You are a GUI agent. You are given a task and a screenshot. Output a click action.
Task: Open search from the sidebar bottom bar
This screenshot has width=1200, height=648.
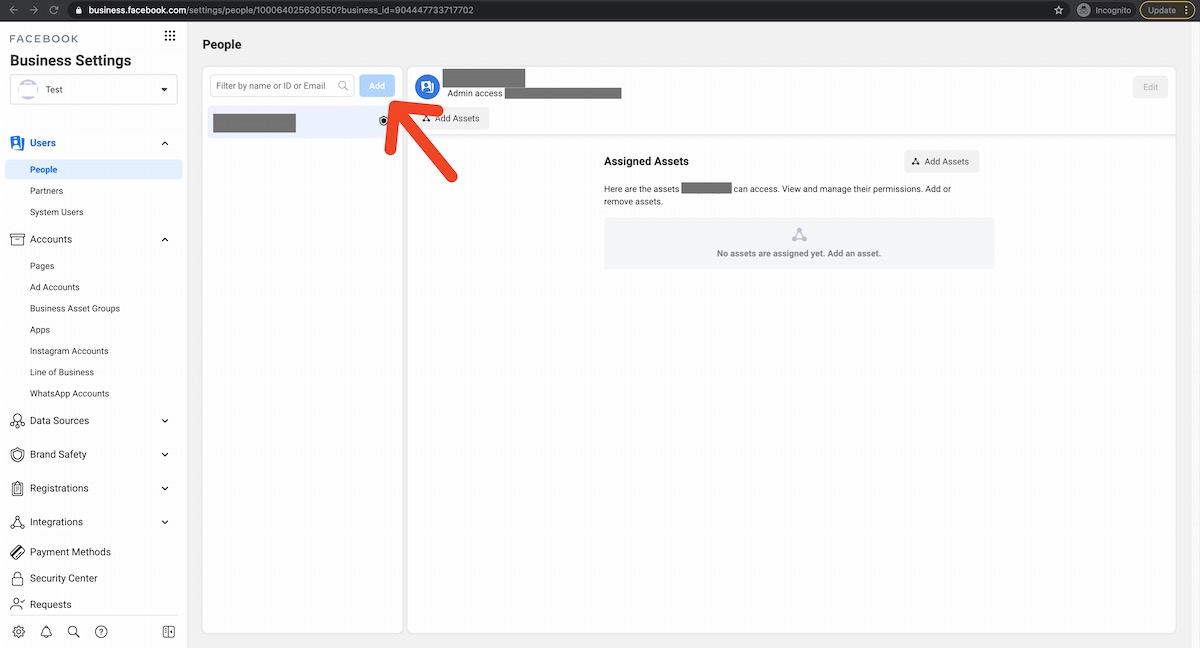click(73, 632)
